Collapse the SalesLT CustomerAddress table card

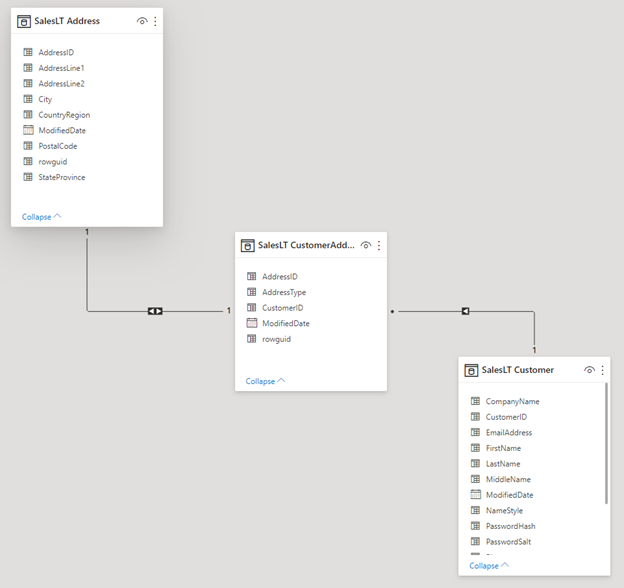click(x=265, y=381)
